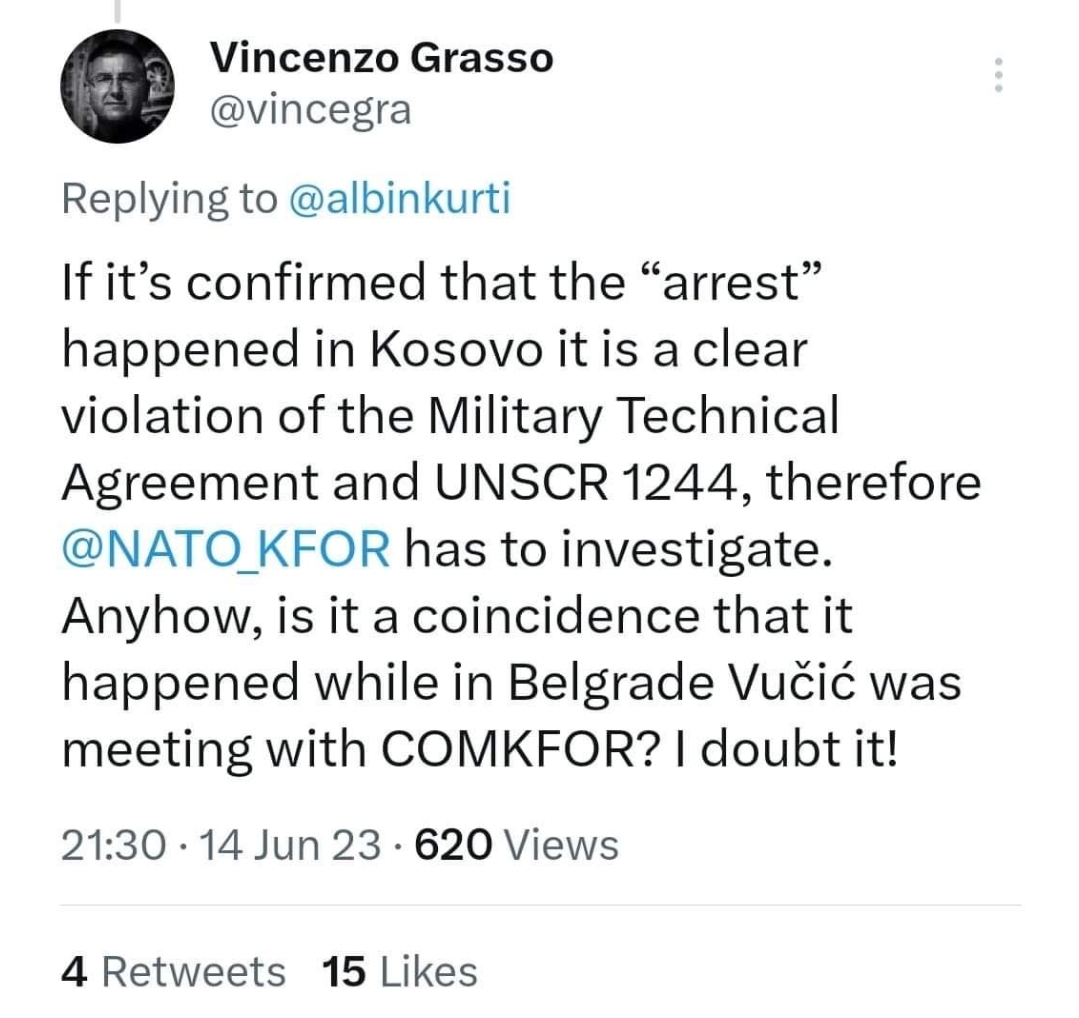The width and height of the screenshot is (1079, 1018).
Task: Click the 14 Jun 23 date
Action: pyautogui.click(x=291, y=846)
